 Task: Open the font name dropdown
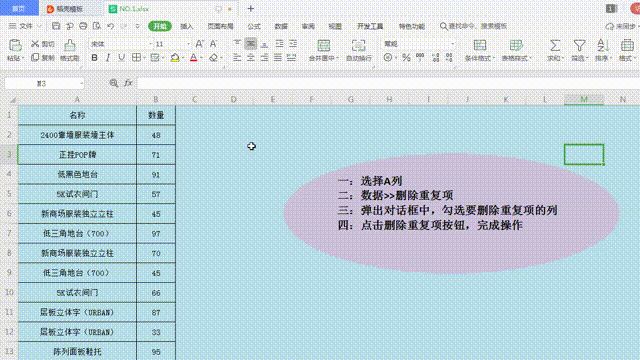(x=151, y=44)
